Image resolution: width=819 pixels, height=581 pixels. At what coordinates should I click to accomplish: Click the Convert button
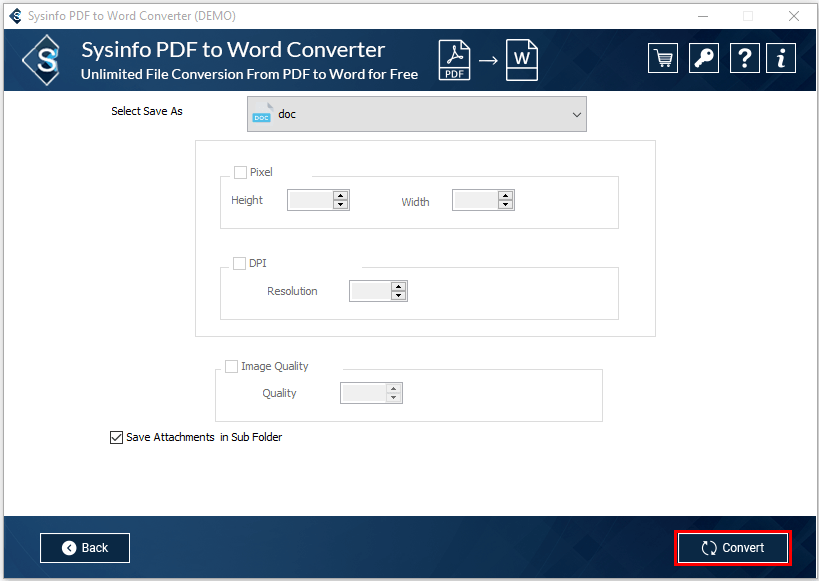733,548
